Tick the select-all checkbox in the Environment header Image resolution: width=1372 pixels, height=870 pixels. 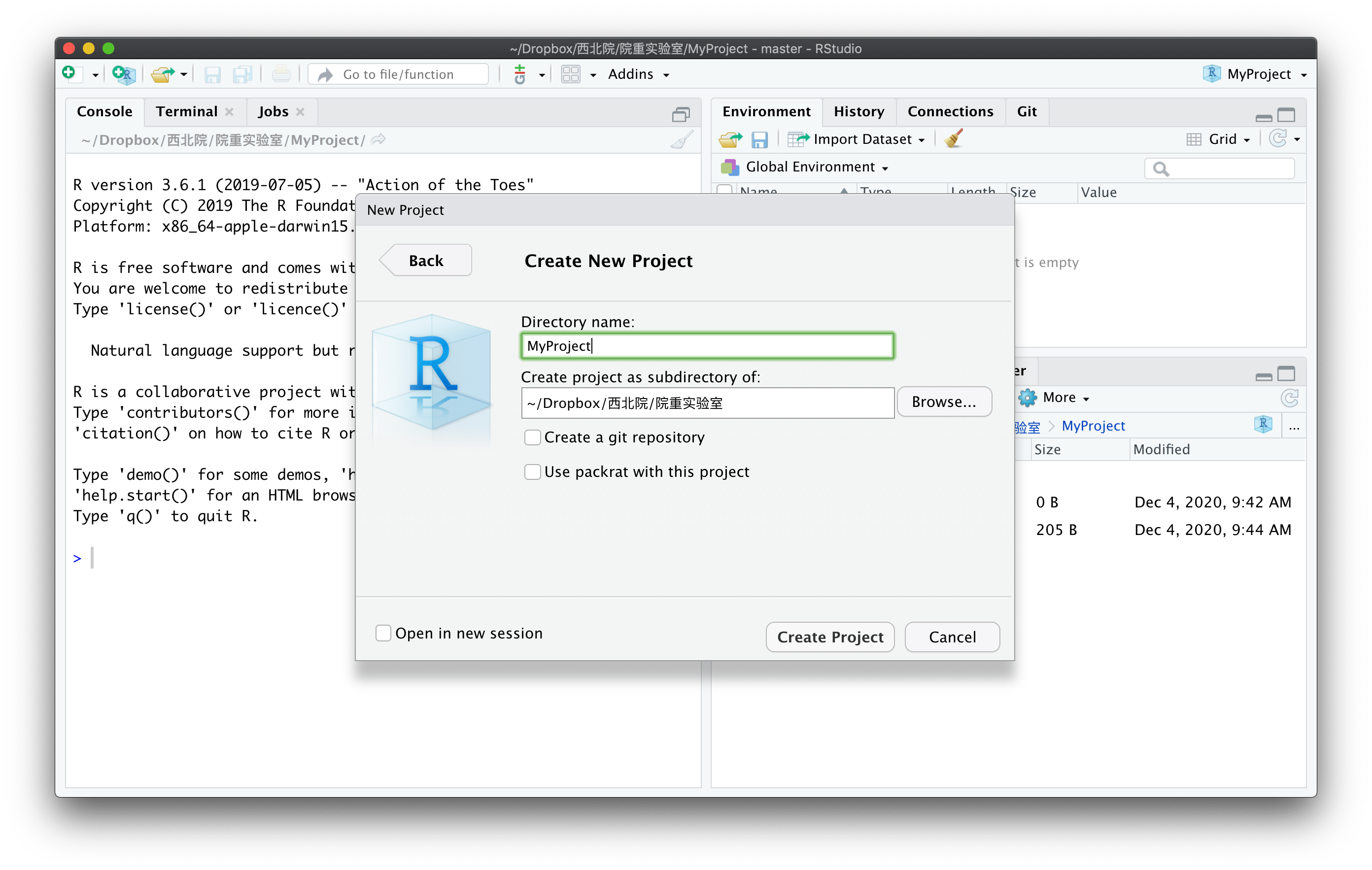[x=724, y=191]
